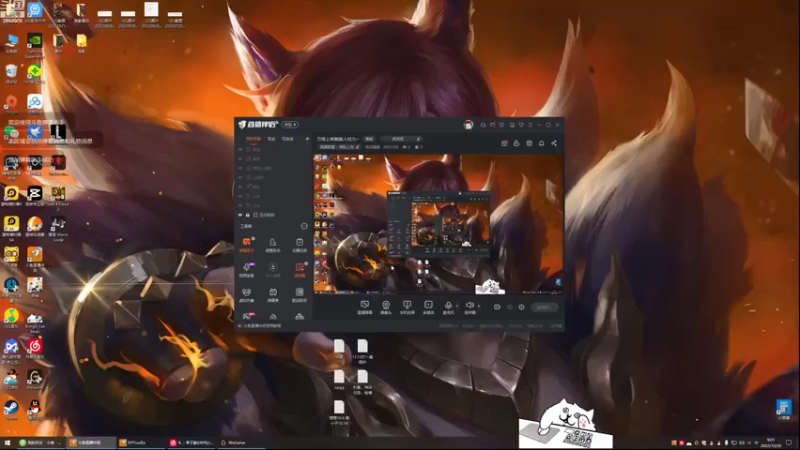Click the share icon above the preview
Screen dimensions: 800x450
coord(554,143)
